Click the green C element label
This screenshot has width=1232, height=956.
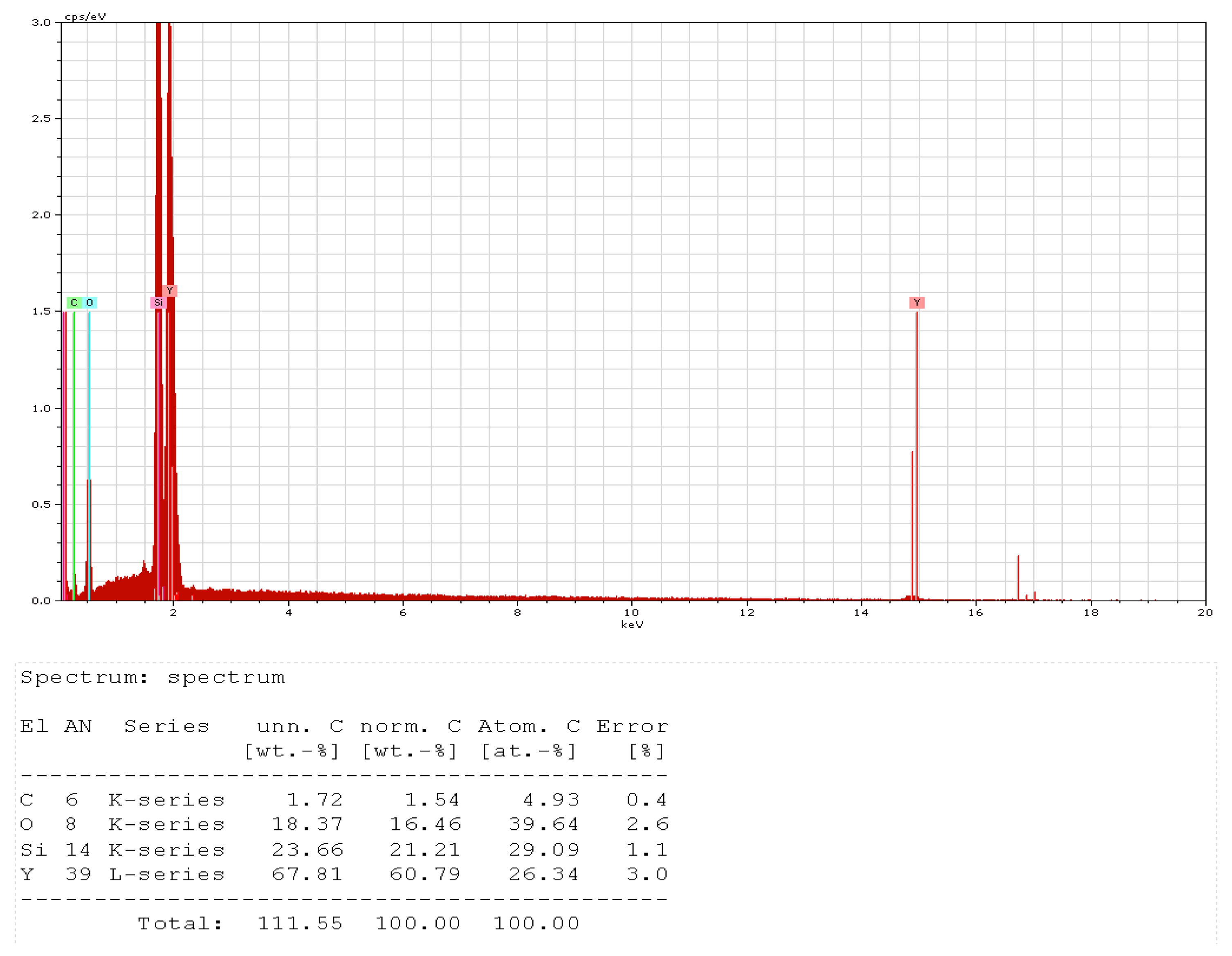(74, 302)
